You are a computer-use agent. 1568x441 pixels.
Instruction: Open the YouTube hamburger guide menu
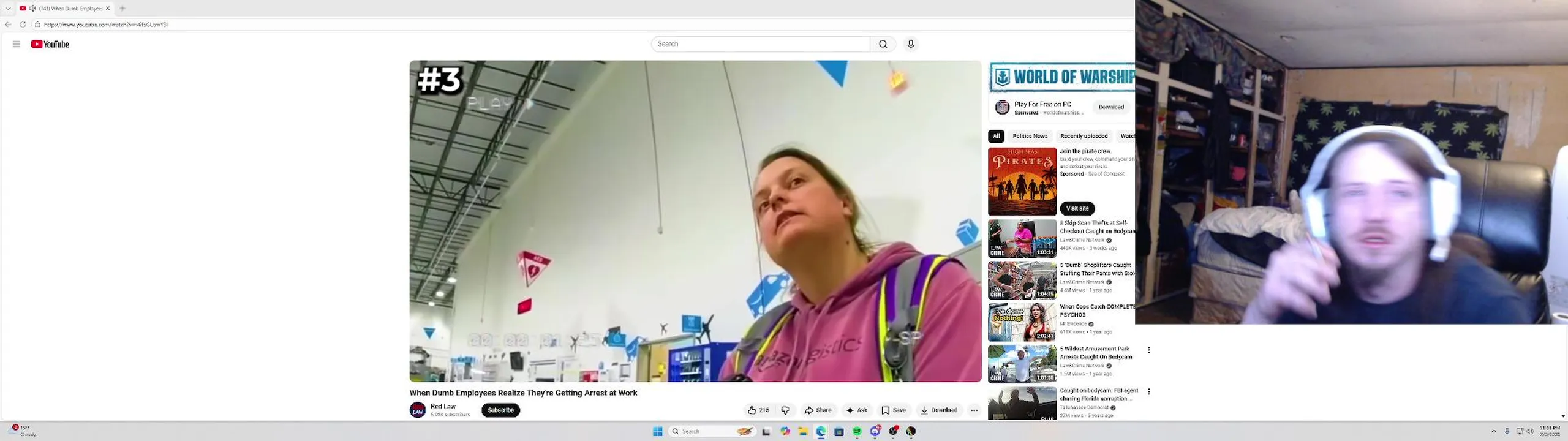click(x=17, y=44)
